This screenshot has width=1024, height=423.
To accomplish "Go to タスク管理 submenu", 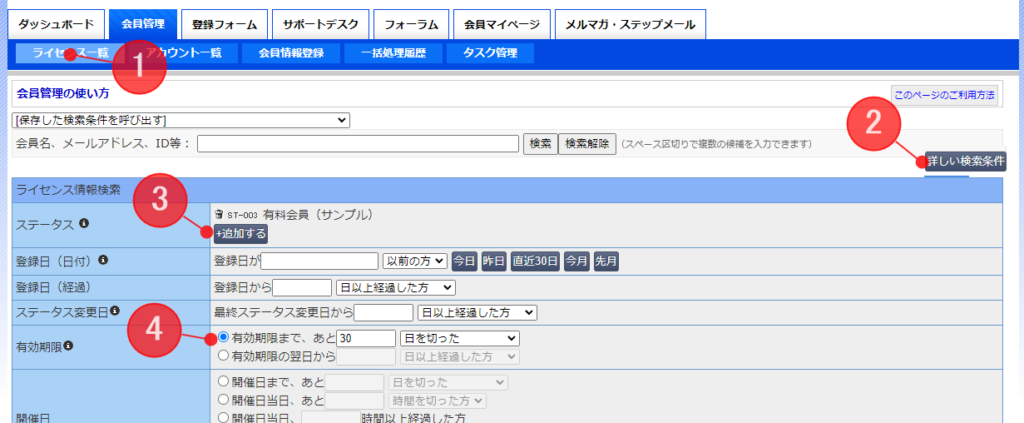I will click(x=490, y=54).
